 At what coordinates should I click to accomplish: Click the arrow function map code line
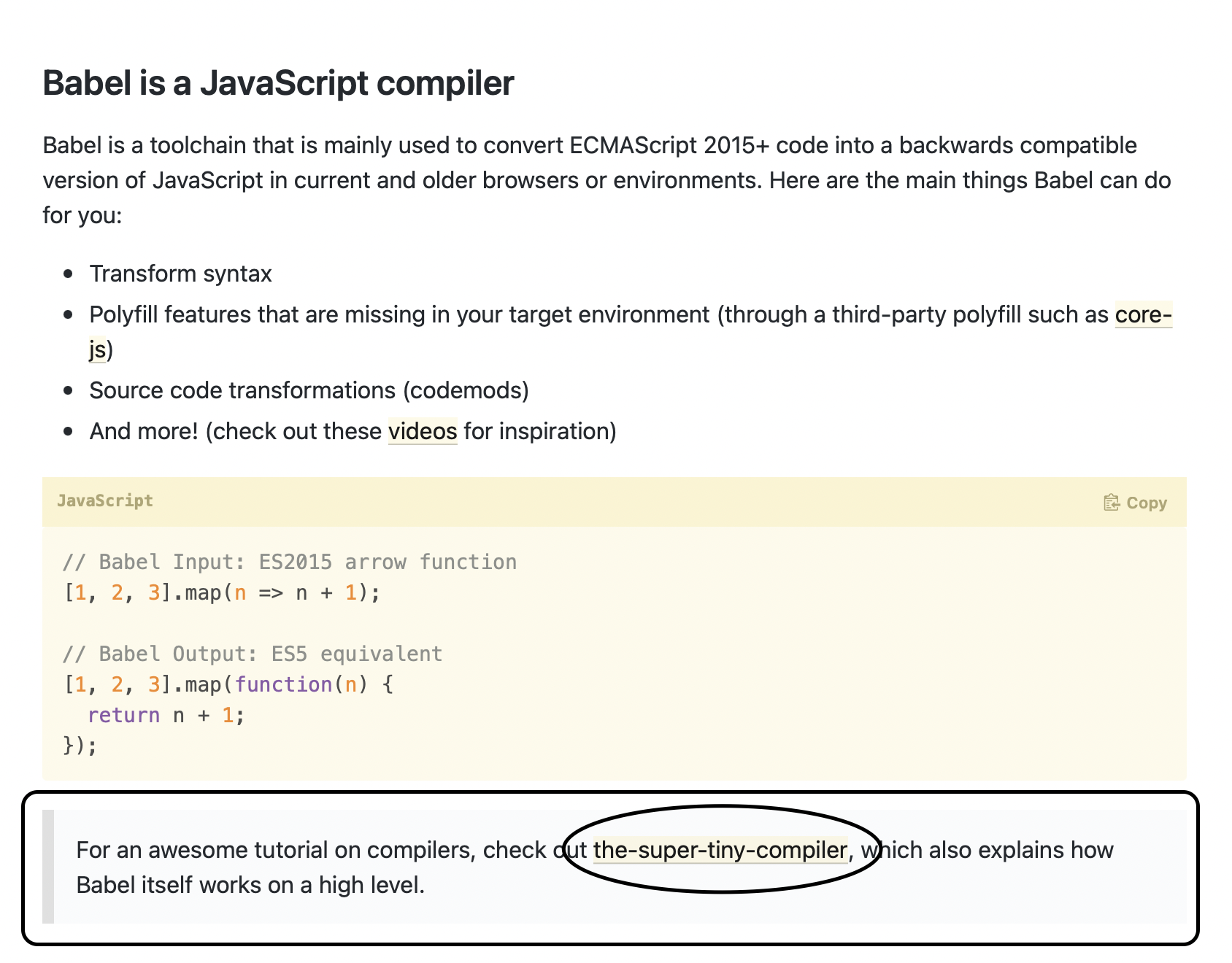tap(222, 592)
